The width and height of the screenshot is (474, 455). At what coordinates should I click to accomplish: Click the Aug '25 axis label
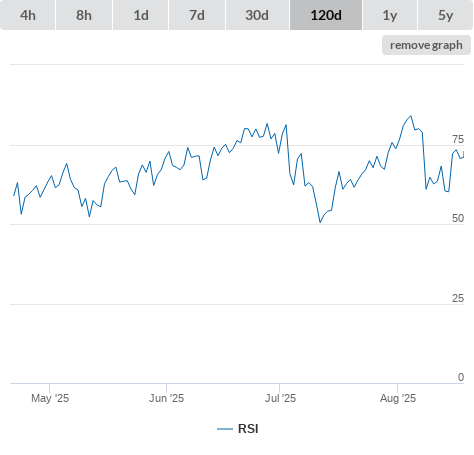398,398
